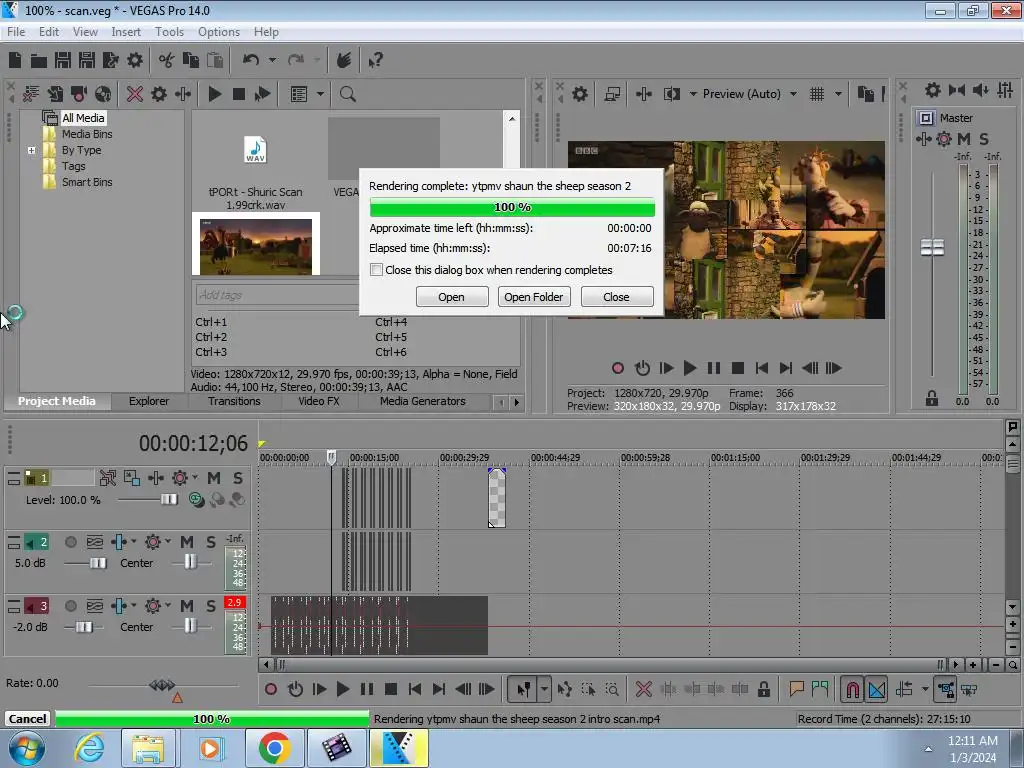Click Open Folder in render dialog
This screenshot has height=768, width=1024.
click(534, 296)
